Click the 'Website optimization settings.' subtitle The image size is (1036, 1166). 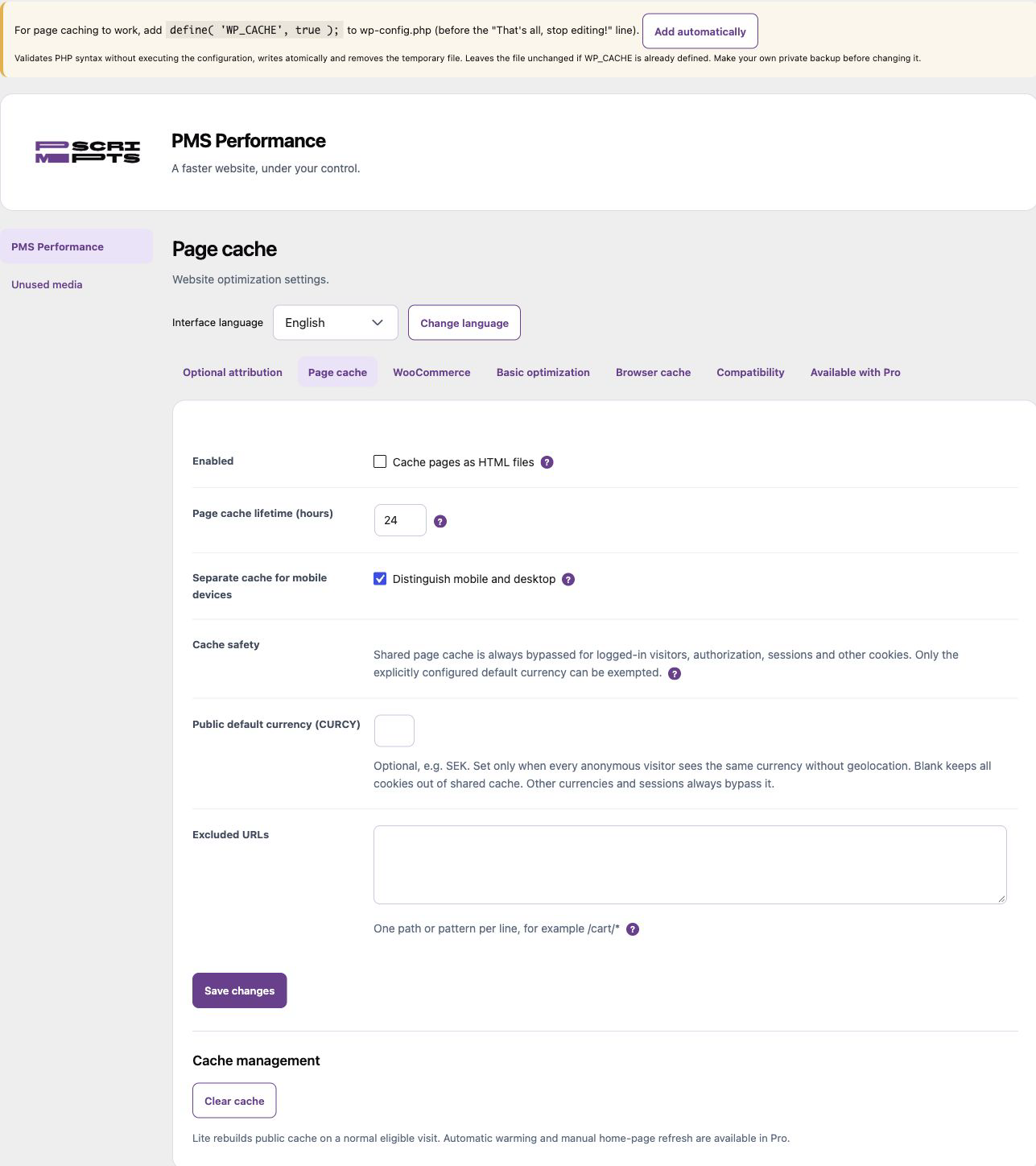tap(250, 279)
